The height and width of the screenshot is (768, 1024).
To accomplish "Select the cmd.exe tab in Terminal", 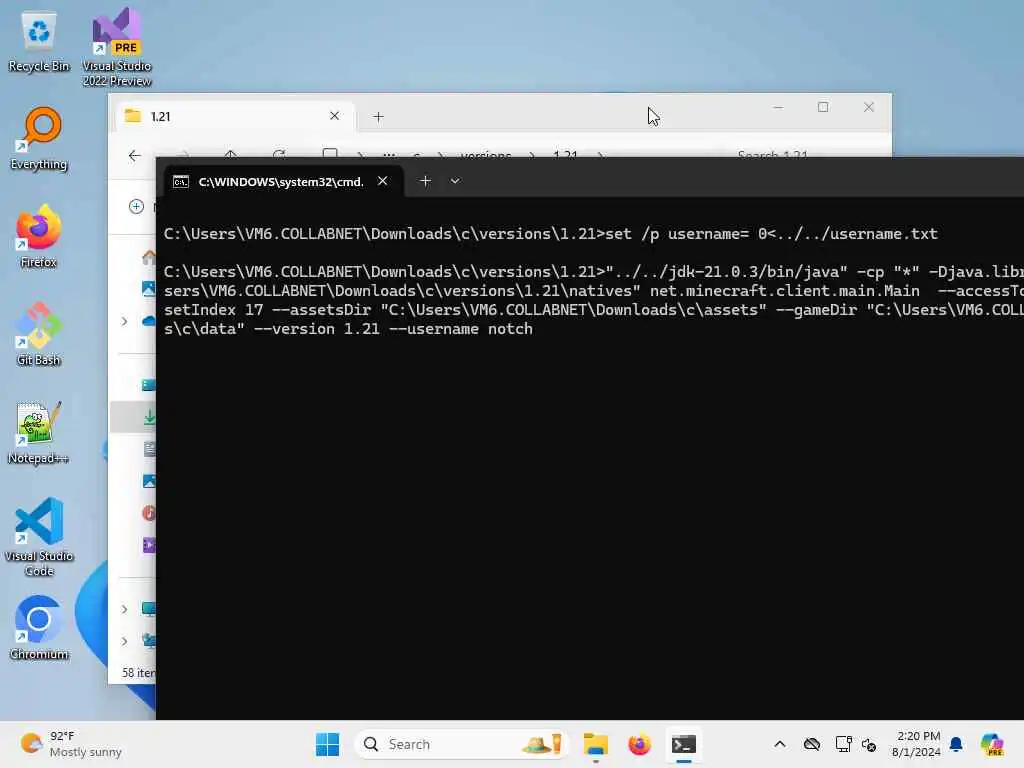I will click(x=281, y=182).
